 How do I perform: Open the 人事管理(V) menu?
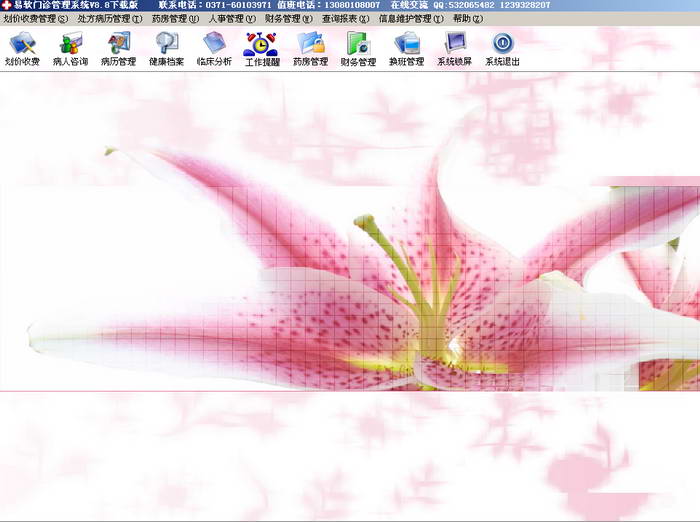coord(232,18)
